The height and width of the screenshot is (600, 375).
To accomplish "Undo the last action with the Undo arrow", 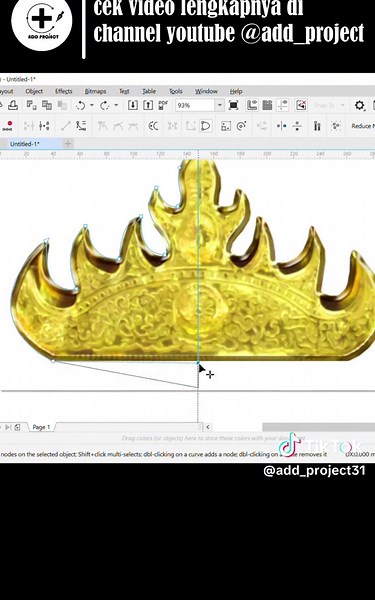I will click(x=80, y=105).
